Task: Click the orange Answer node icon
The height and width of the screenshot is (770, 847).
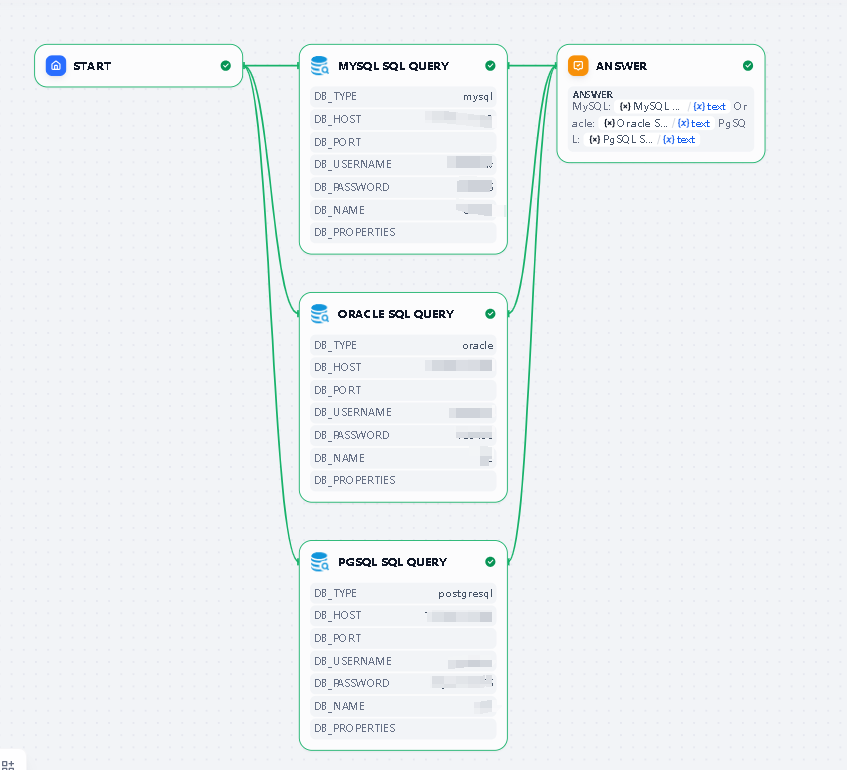Action: tap(578, 66)
